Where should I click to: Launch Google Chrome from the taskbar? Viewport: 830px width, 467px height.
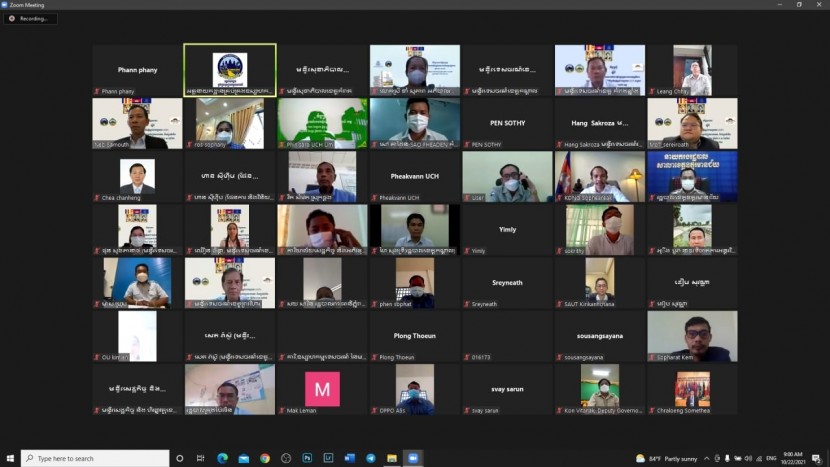click(265, 458)
